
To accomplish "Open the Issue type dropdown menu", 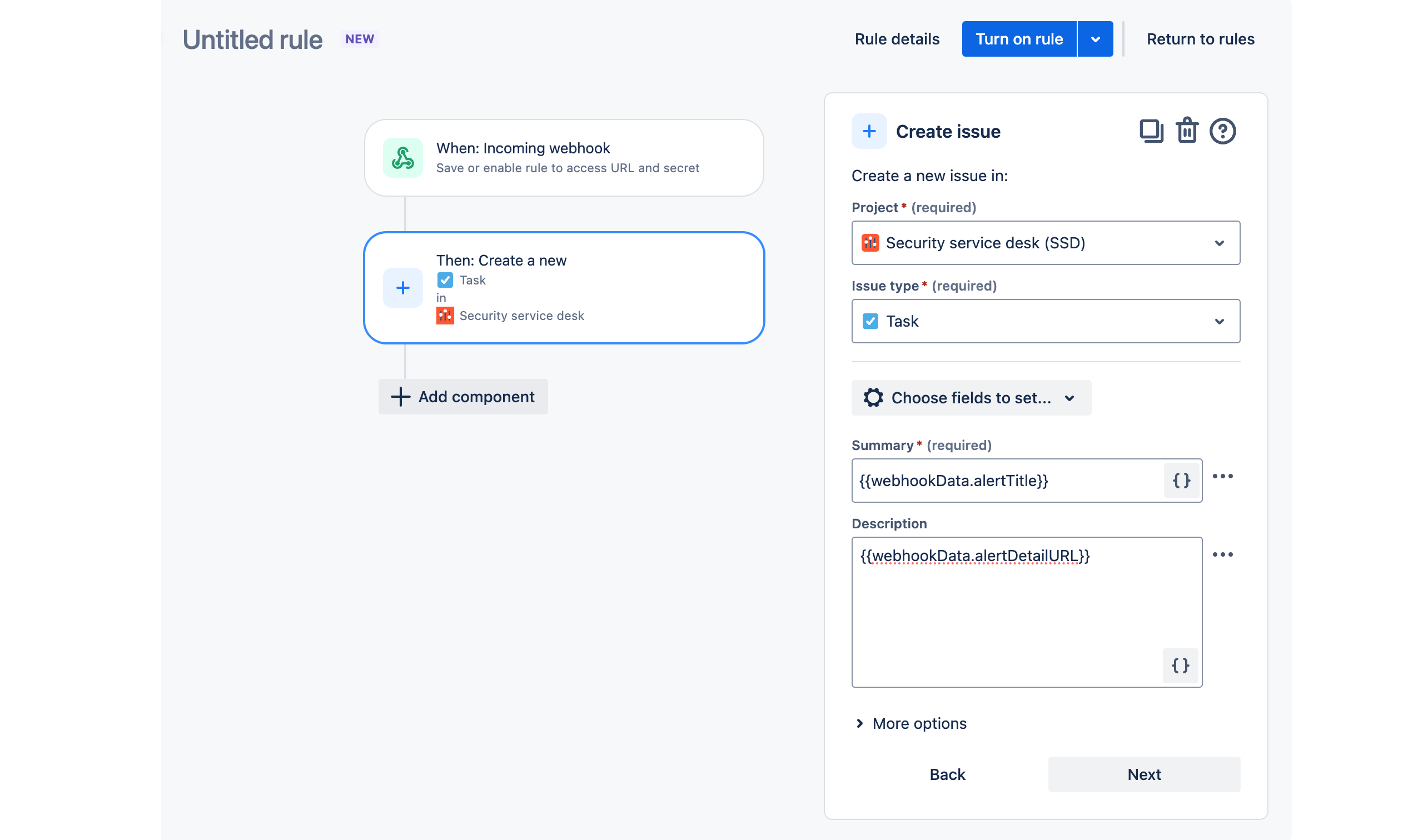I will pyautogui.click(x=1044, y=321).
